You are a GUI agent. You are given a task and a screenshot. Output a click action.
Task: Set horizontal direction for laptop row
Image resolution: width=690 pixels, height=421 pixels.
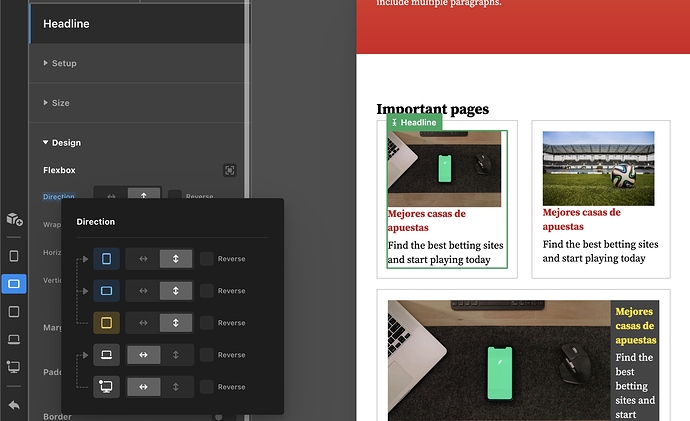coord(143,355)
